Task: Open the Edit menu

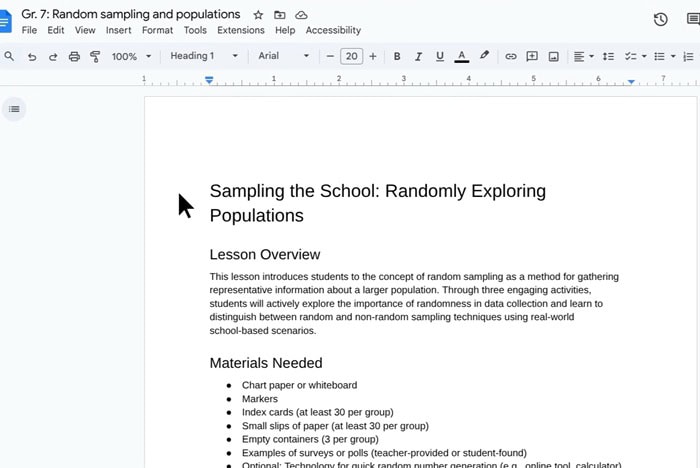Action: coord(56,30)
